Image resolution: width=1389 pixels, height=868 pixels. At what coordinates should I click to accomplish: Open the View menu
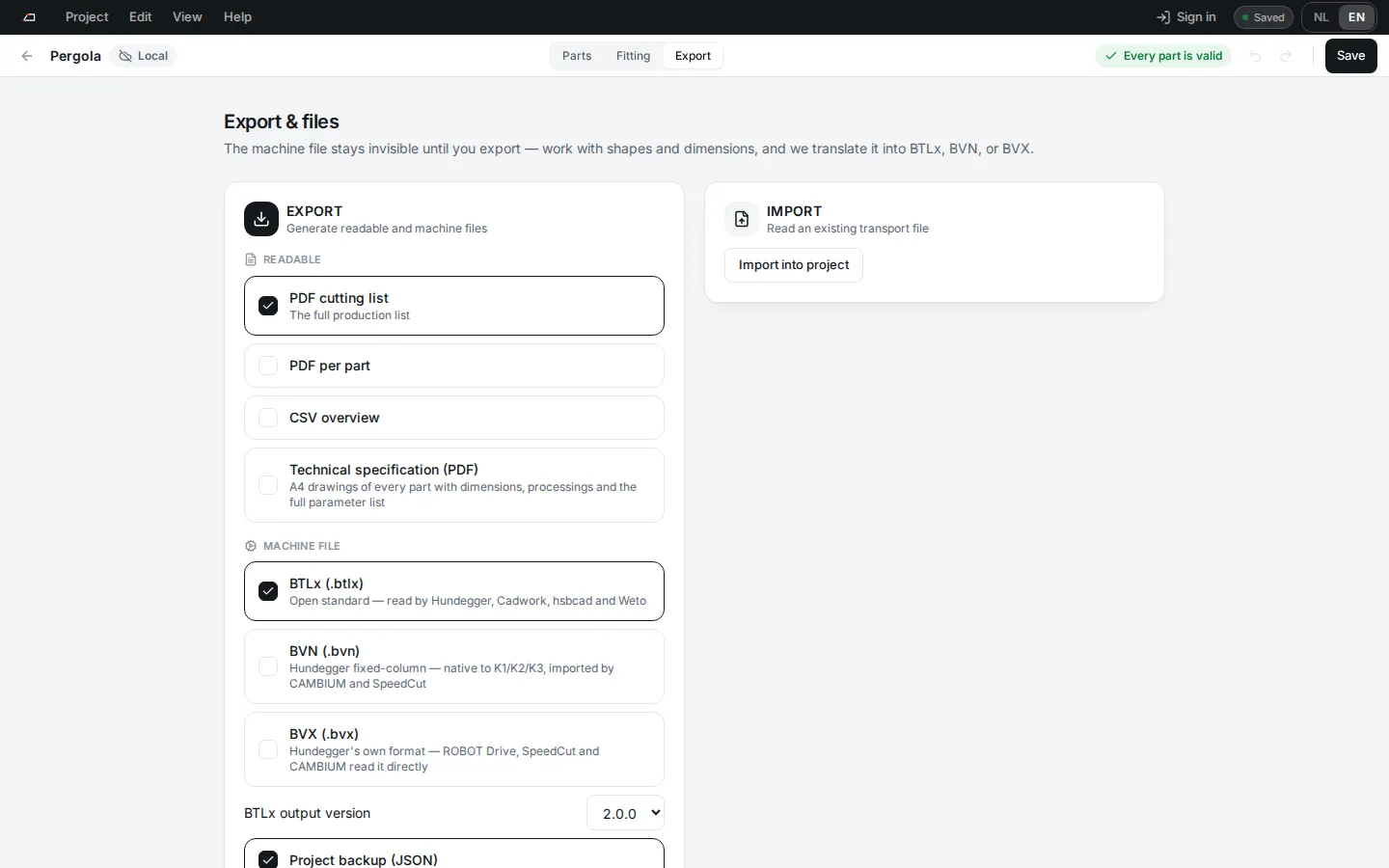tap(187, 17)
